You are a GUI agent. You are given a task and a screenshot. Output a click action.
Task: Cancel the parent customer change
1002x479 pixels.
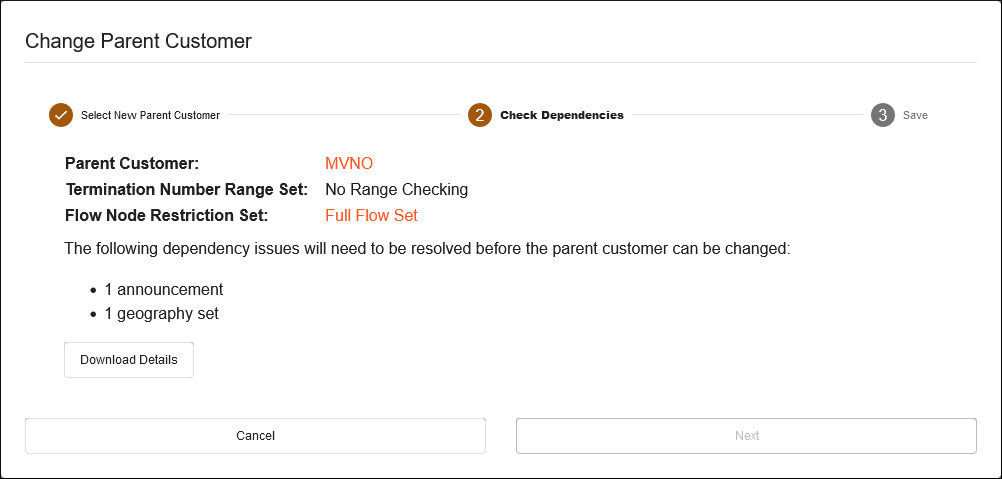[x=255, y=436]
